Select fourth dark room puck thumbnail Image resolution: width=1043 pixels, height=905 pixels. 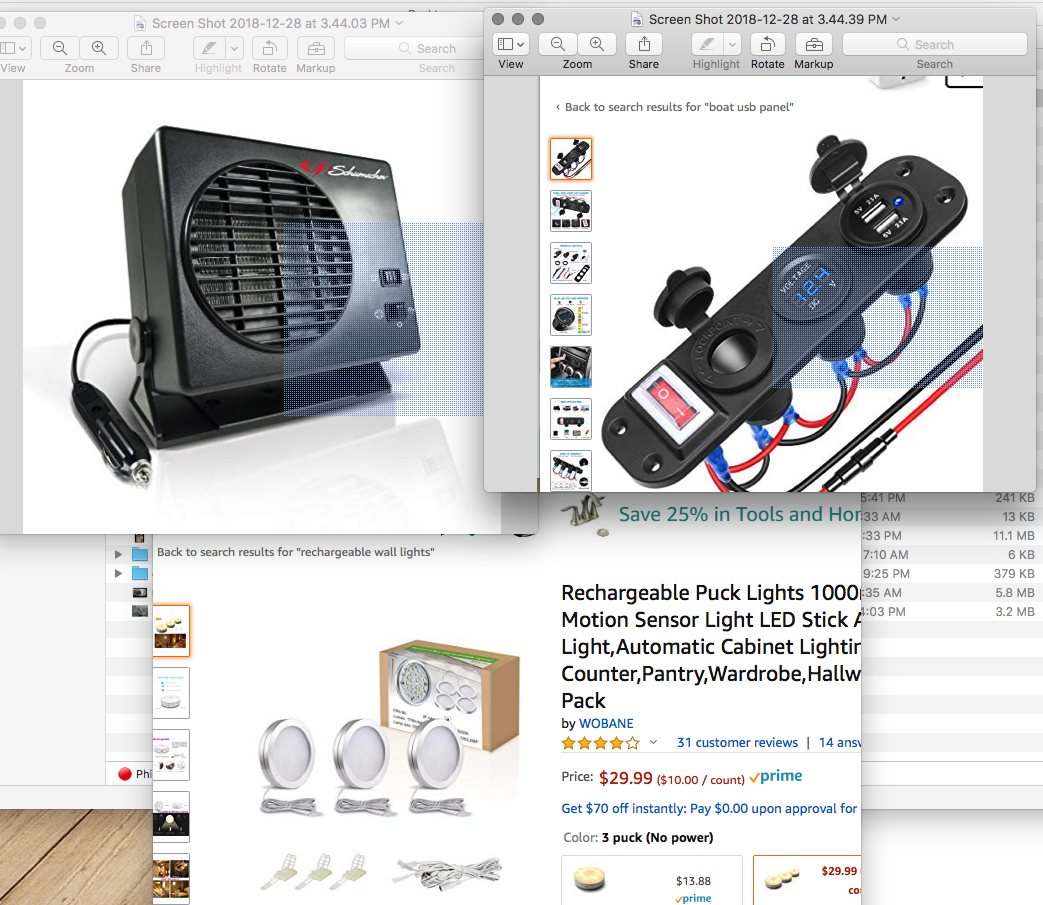(171, 817)
